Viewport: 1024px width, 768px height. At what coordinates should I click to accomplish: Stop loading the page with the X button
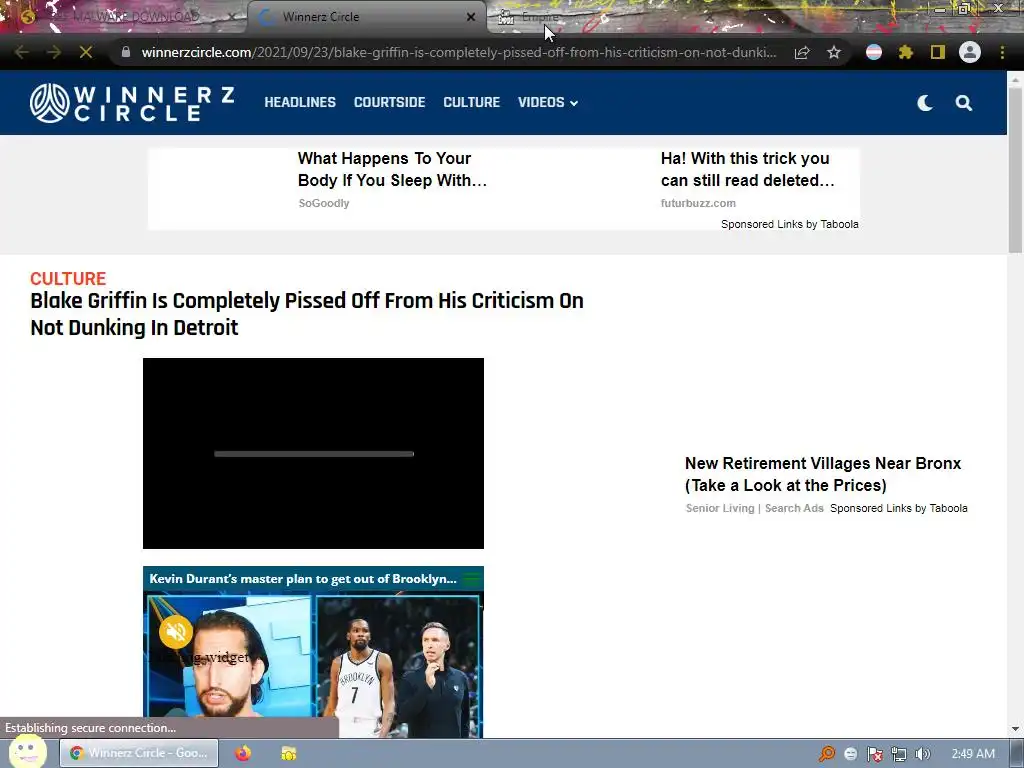coord(86,52)
